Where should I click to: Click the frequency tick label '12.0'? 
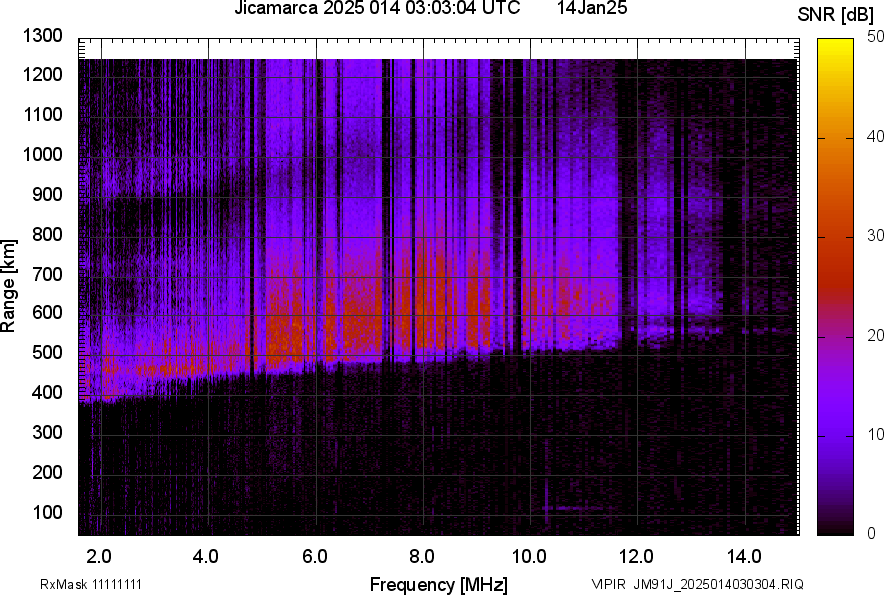(x=636, y=557)
